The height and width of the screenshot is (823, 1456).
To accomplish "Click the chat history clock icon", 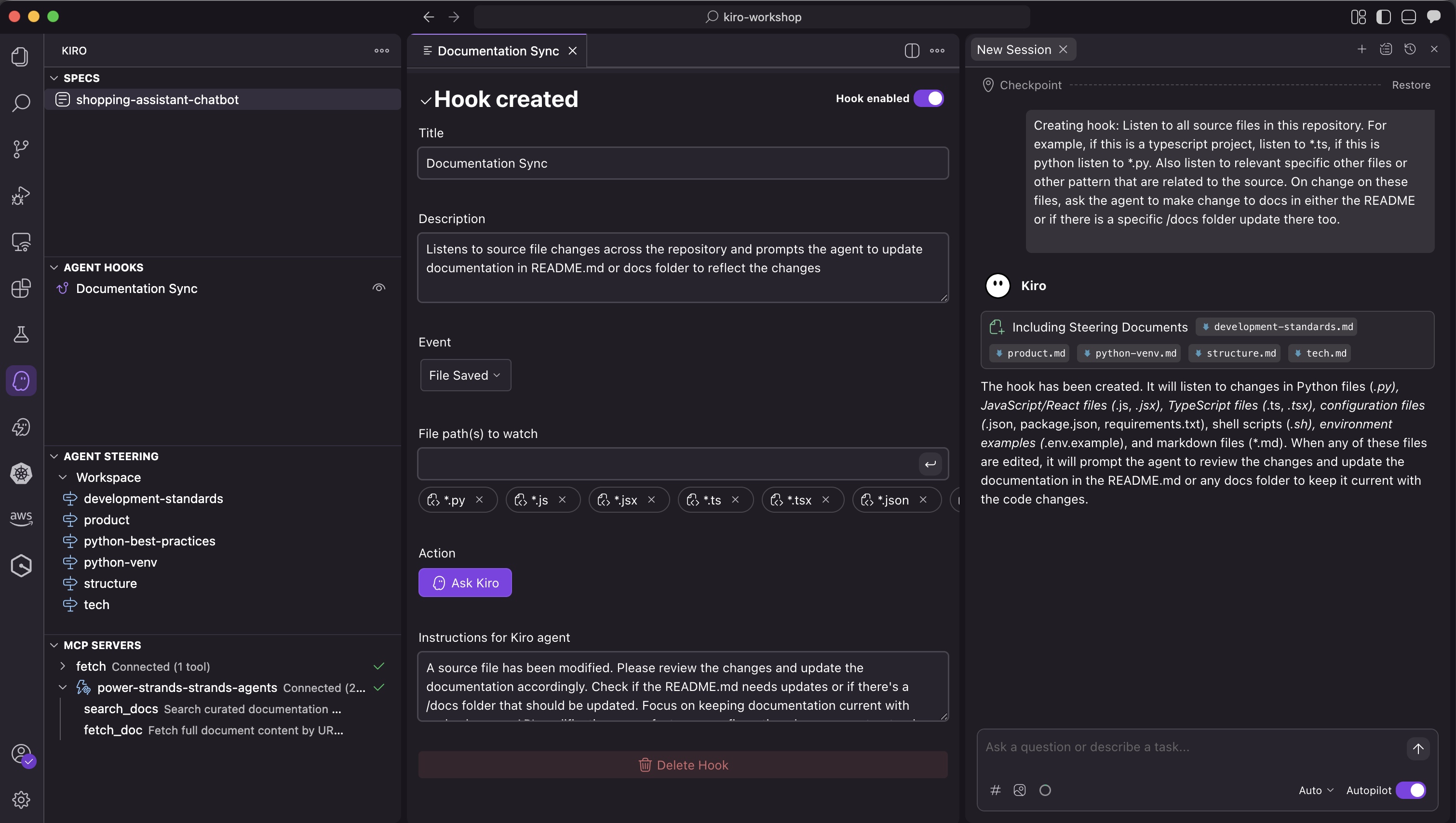I will tap(1410, 50).
